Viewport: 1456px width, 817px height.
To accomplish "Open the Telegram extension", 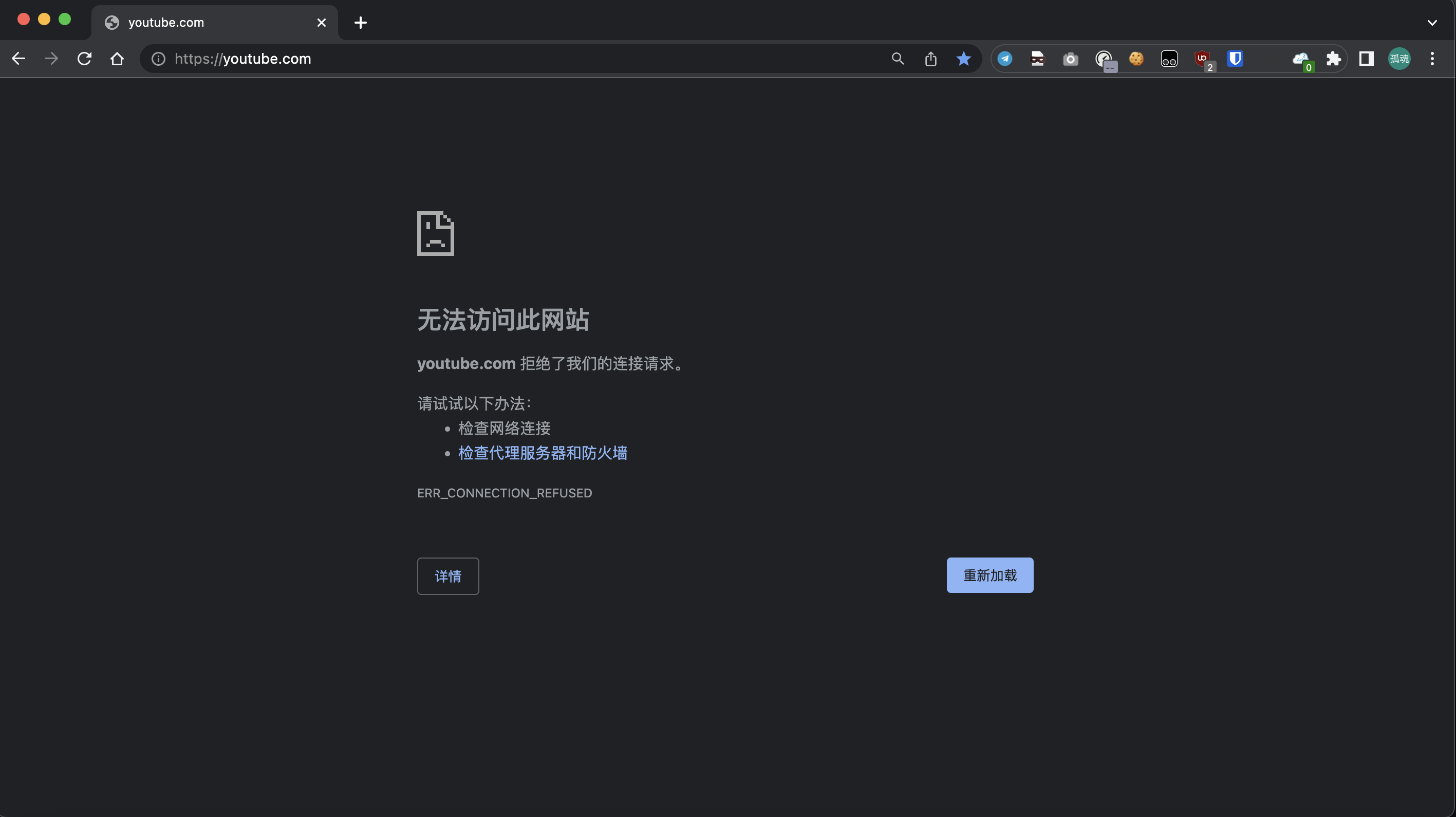I will pyautogui.click(x=1005, y=59).
